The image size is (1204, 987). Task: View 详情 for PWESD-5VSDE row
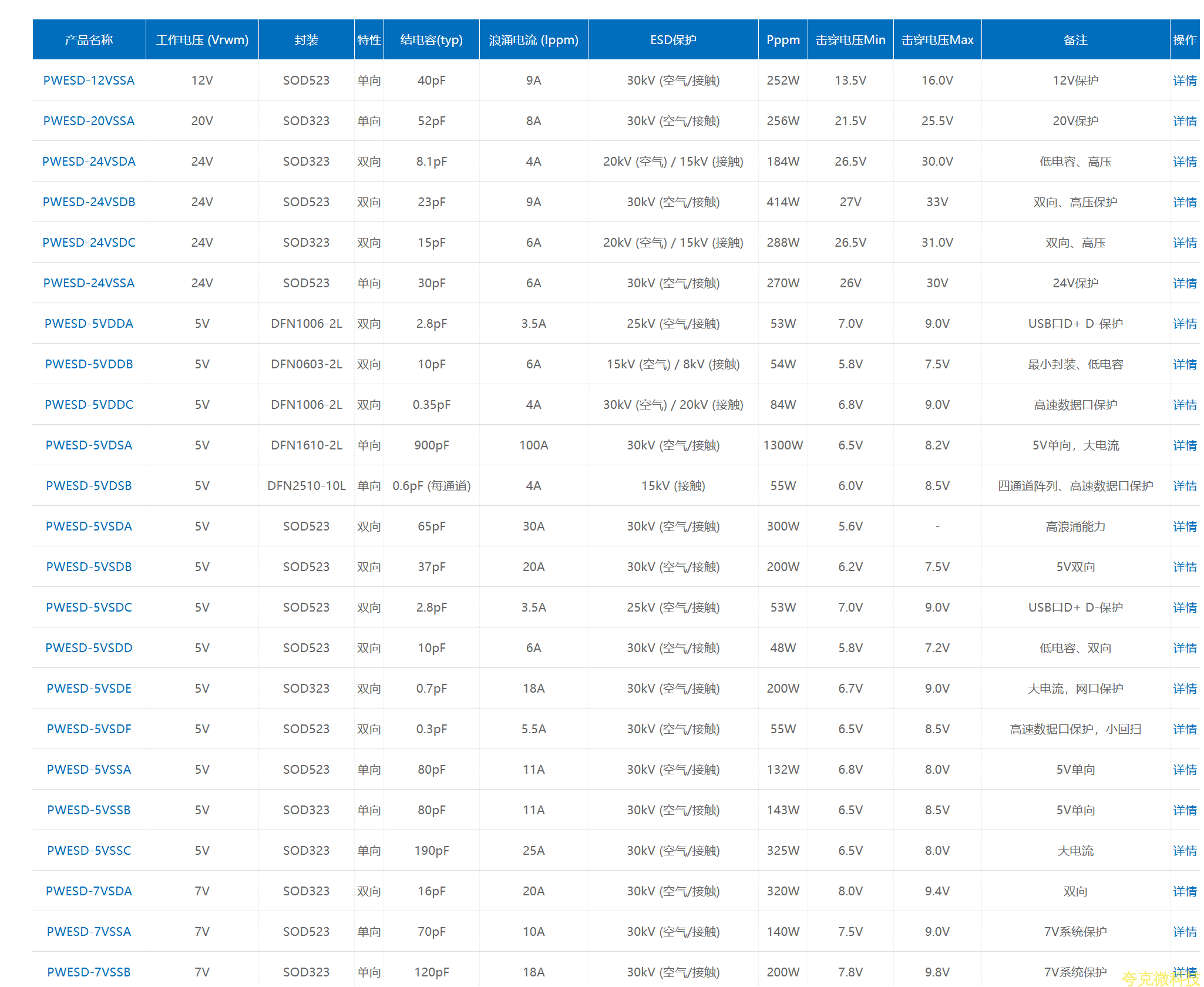[x=1185, y=689]
